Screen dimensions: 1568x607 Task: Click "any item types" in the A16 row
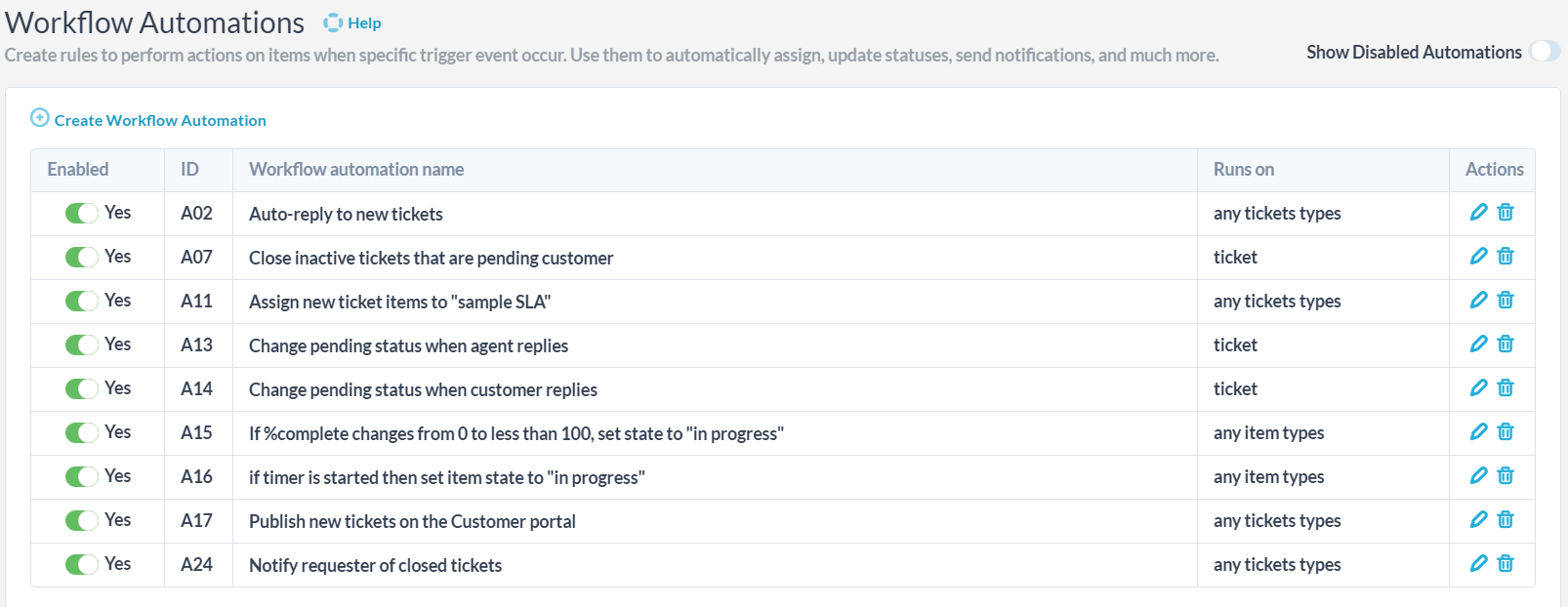1268,476
